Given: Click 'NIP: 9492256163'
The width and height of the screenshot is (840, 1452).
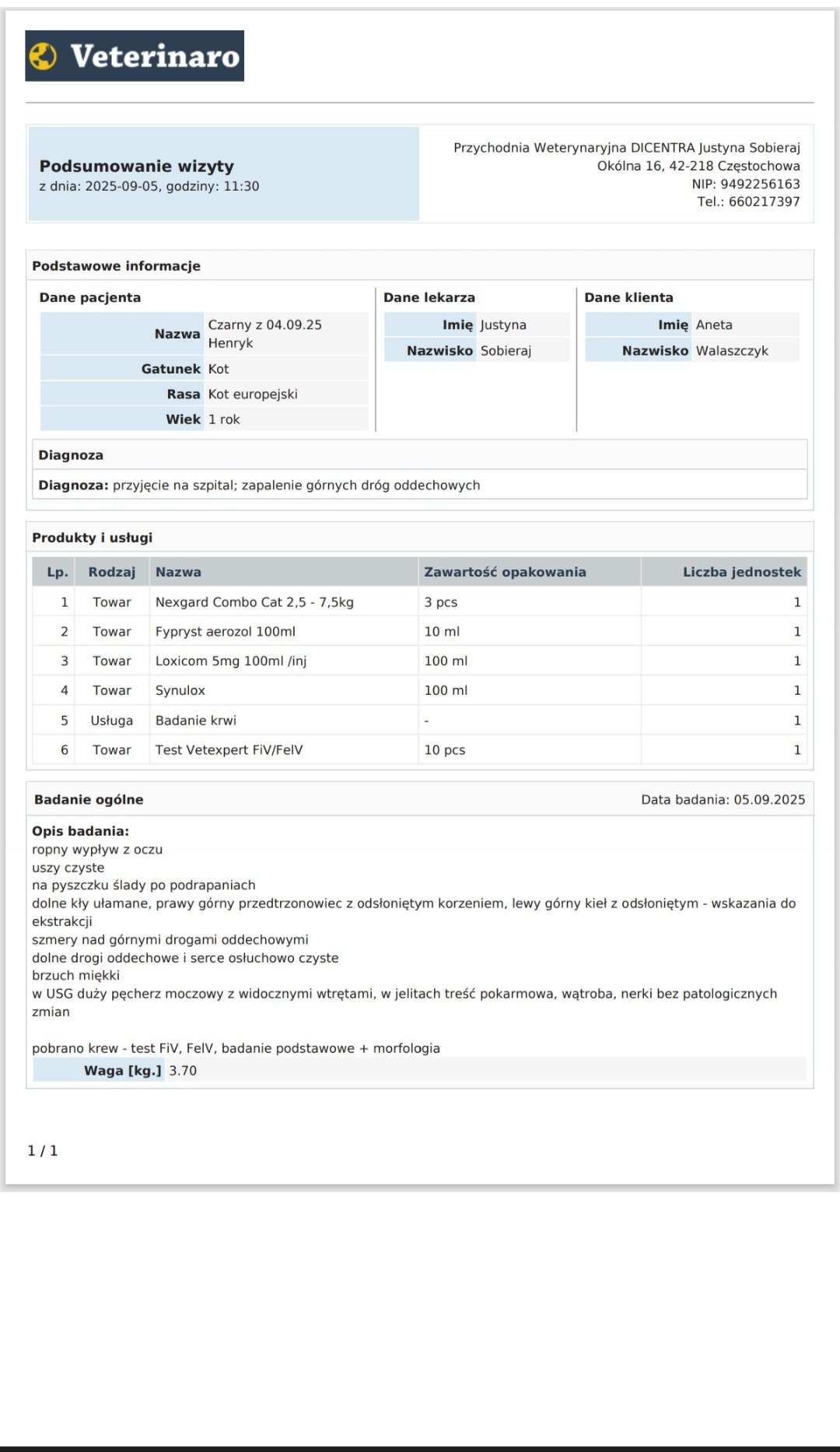Looking at the screenshot, I should [746, 184].
